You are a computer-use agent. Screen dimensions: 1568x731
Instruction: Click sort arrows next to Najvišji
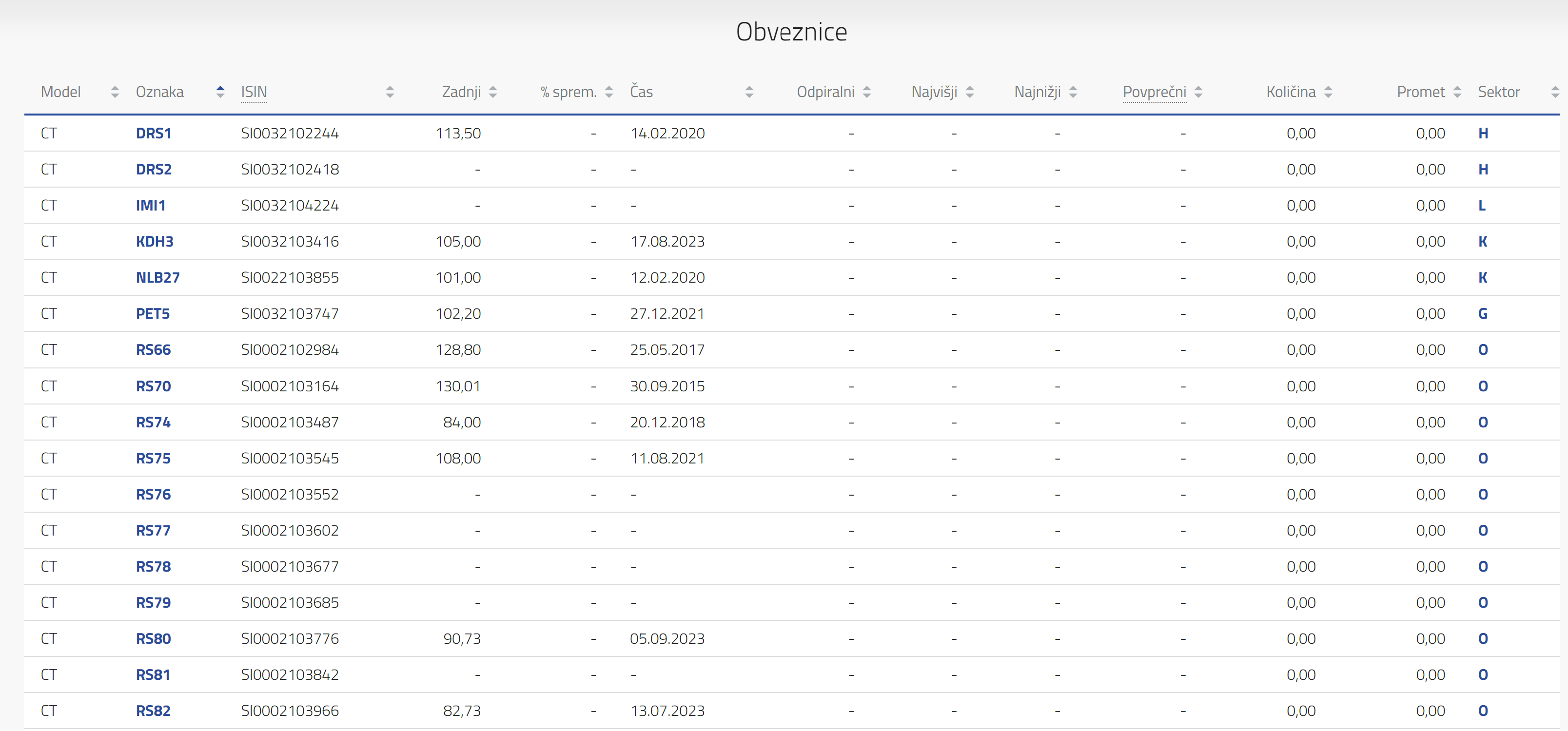[x=970, y=92]
